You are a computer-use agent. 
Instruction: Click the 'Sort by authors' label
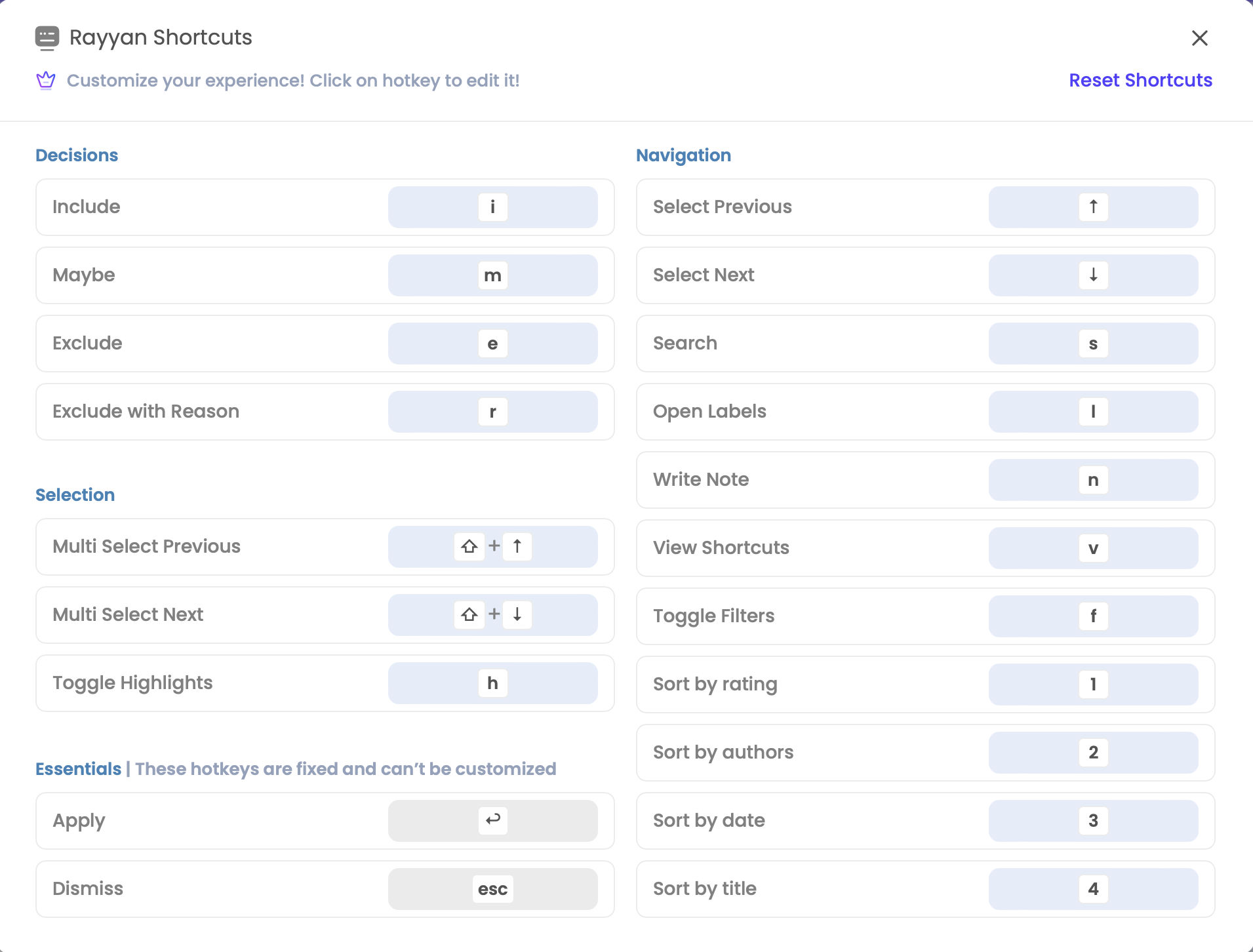(723, 753)
